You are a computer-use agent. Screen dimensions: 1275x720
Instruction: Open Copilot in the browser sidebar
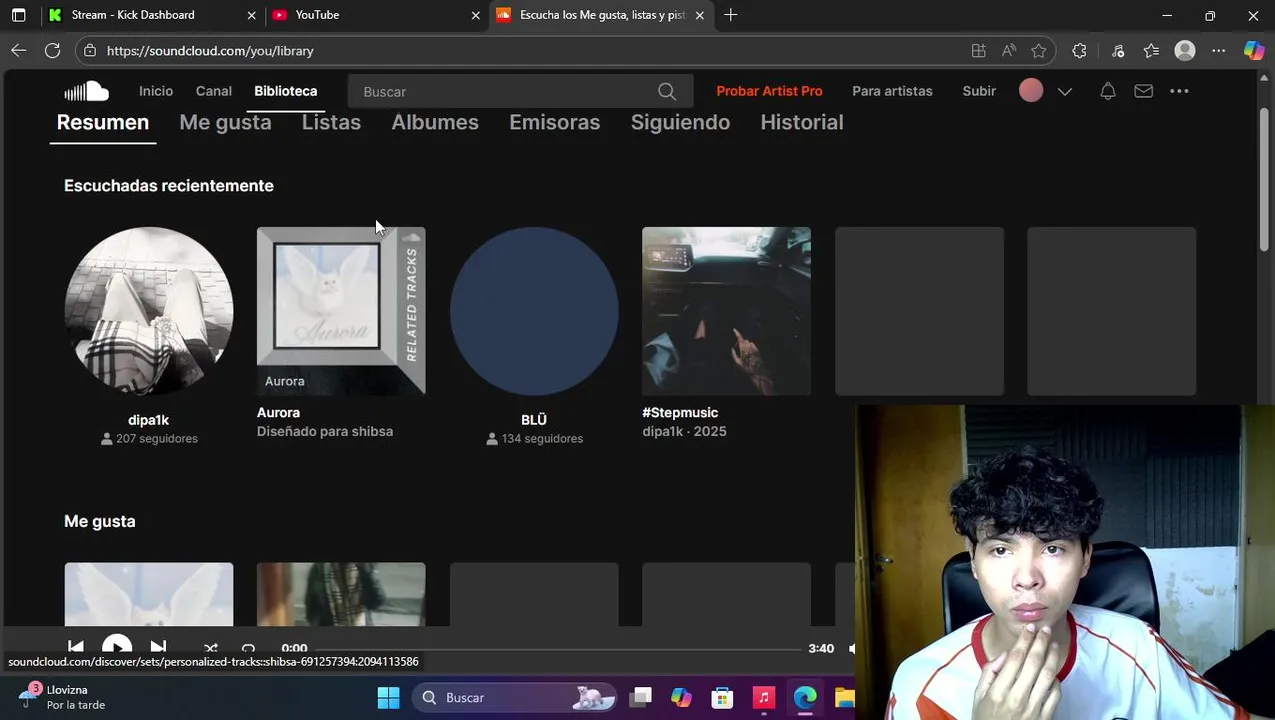tap(1253, 50)
